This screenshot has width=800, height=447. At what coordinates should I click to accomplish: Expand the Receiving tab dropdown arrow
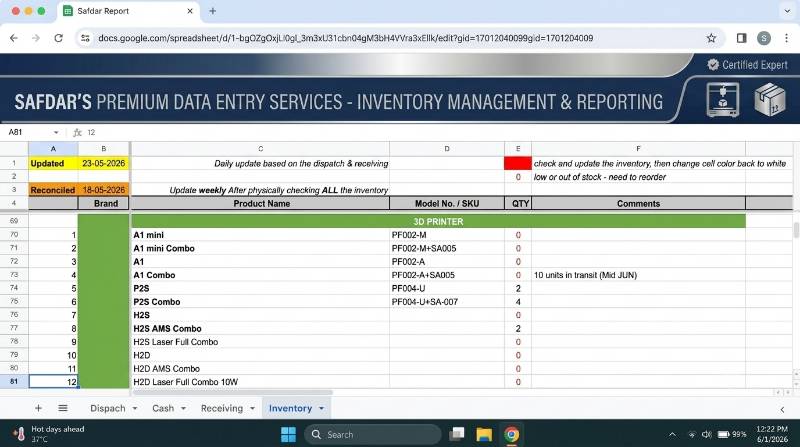253,409
